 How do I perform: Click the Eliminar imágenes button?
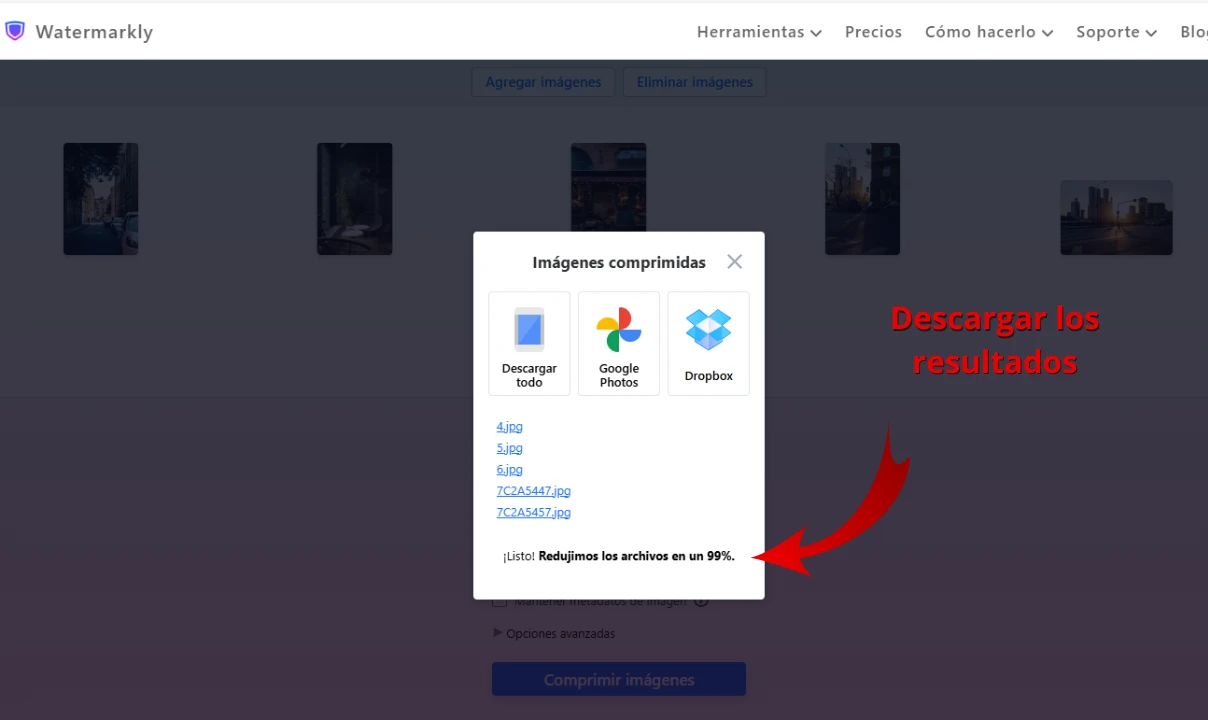[x=694, y=82]
